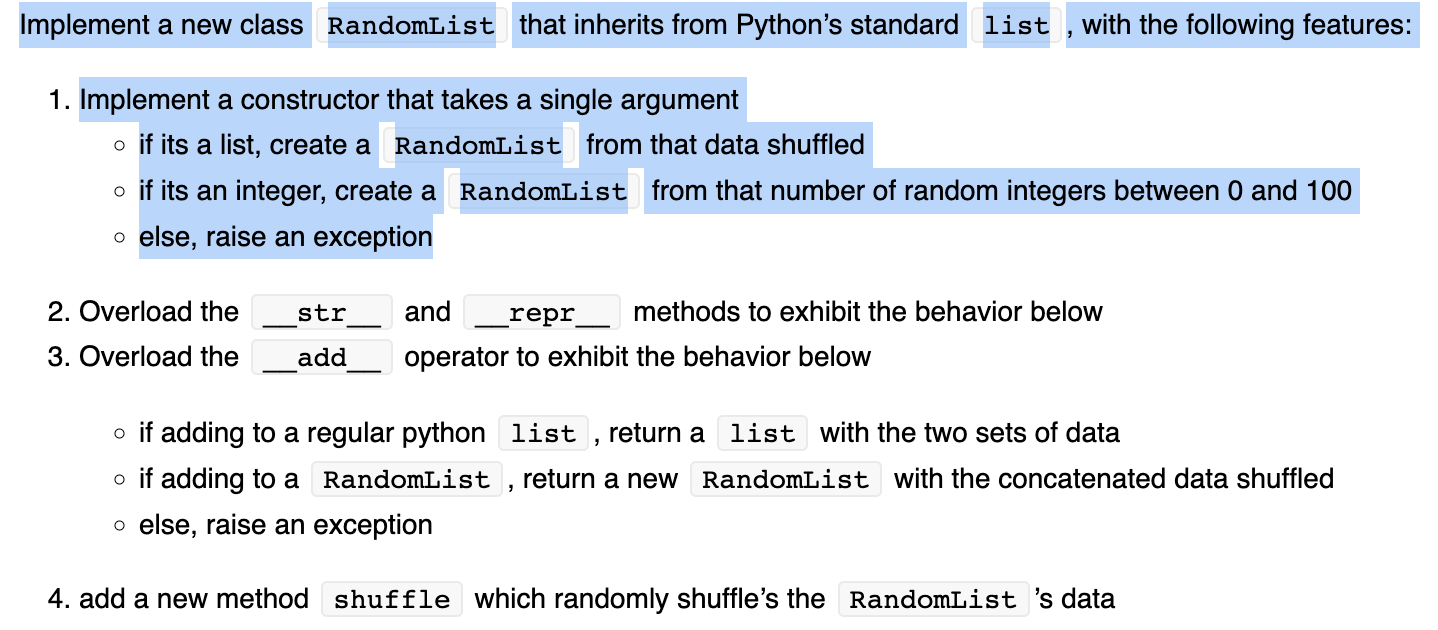Click the highlighted 'else, raise an exception' text

[x=286, y=237]
